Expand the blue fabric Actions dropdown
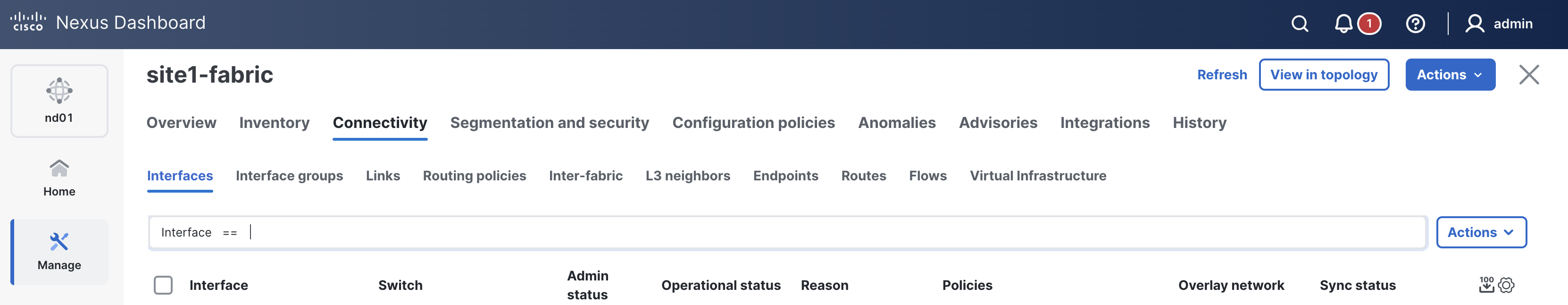The width and height of the screenshot is (1568, 305). tap(1450, 75)
